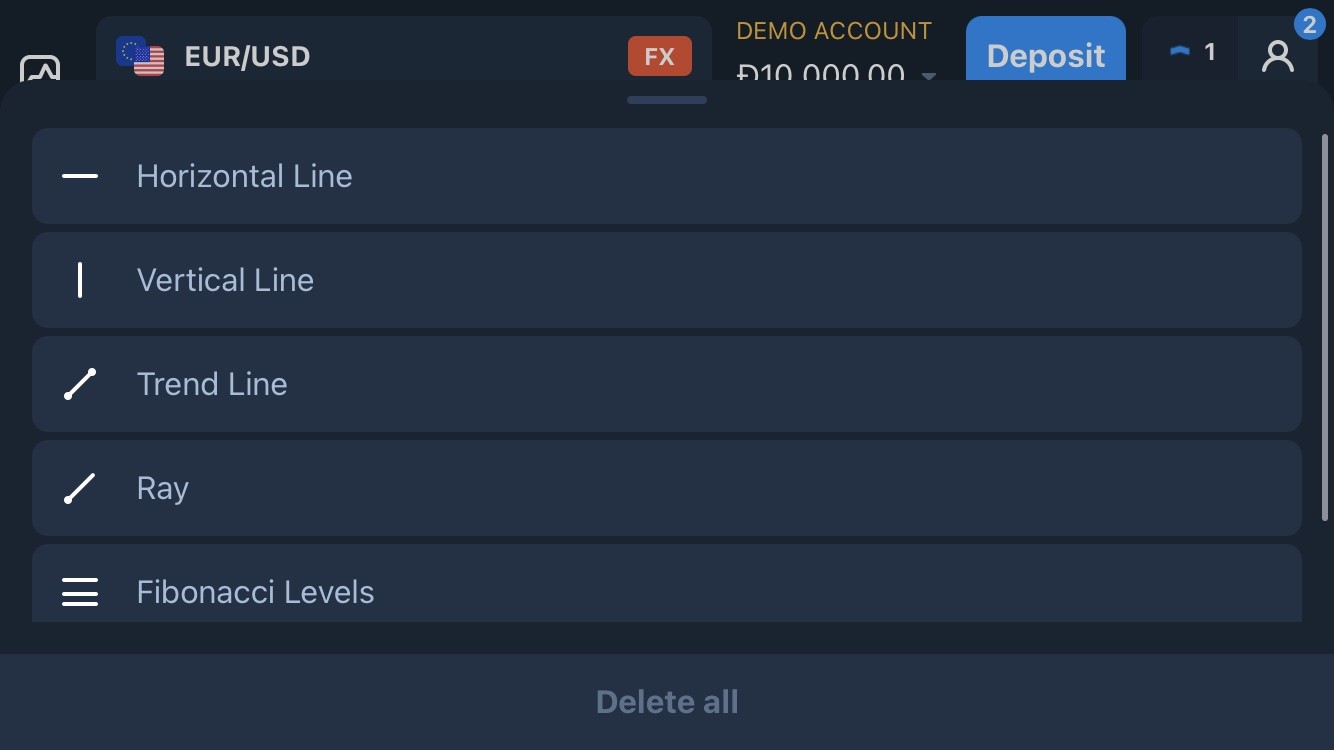Open the user profile icon
This screenshot has width=1334, height=750.
click(x=1278, y=54)
